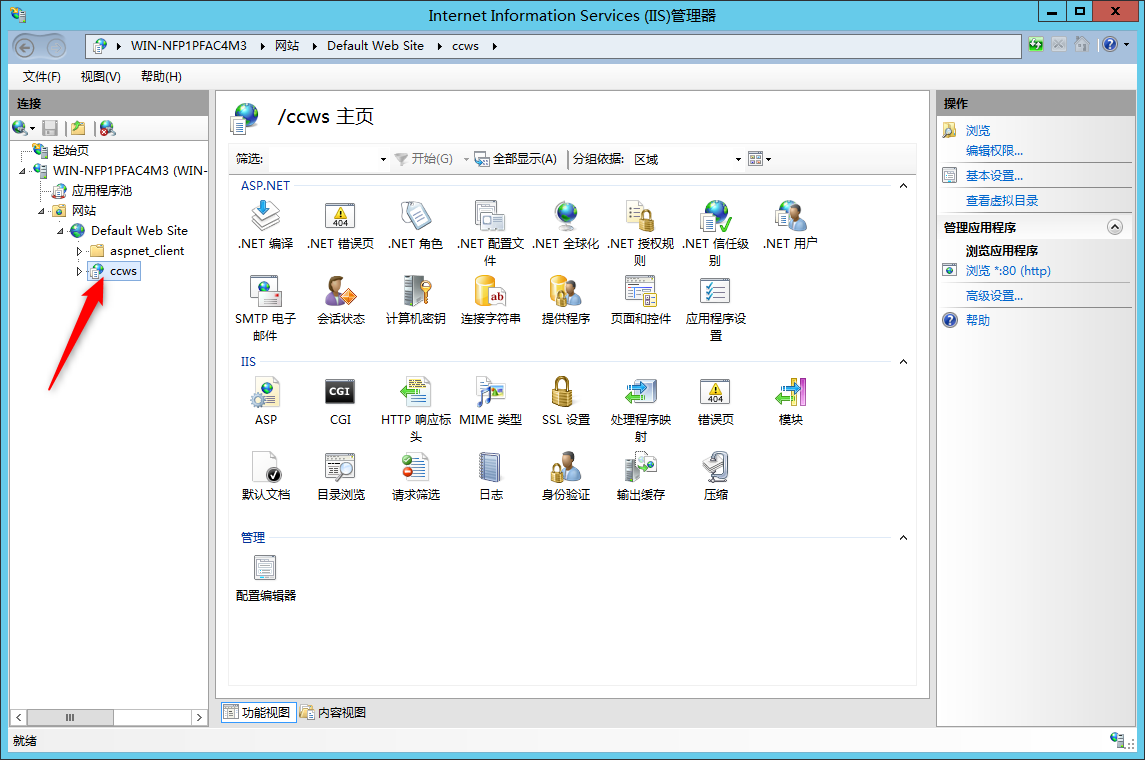Click 全部显示(A) button
This screenshot has width=1145, height=760.
pos(516,158)
